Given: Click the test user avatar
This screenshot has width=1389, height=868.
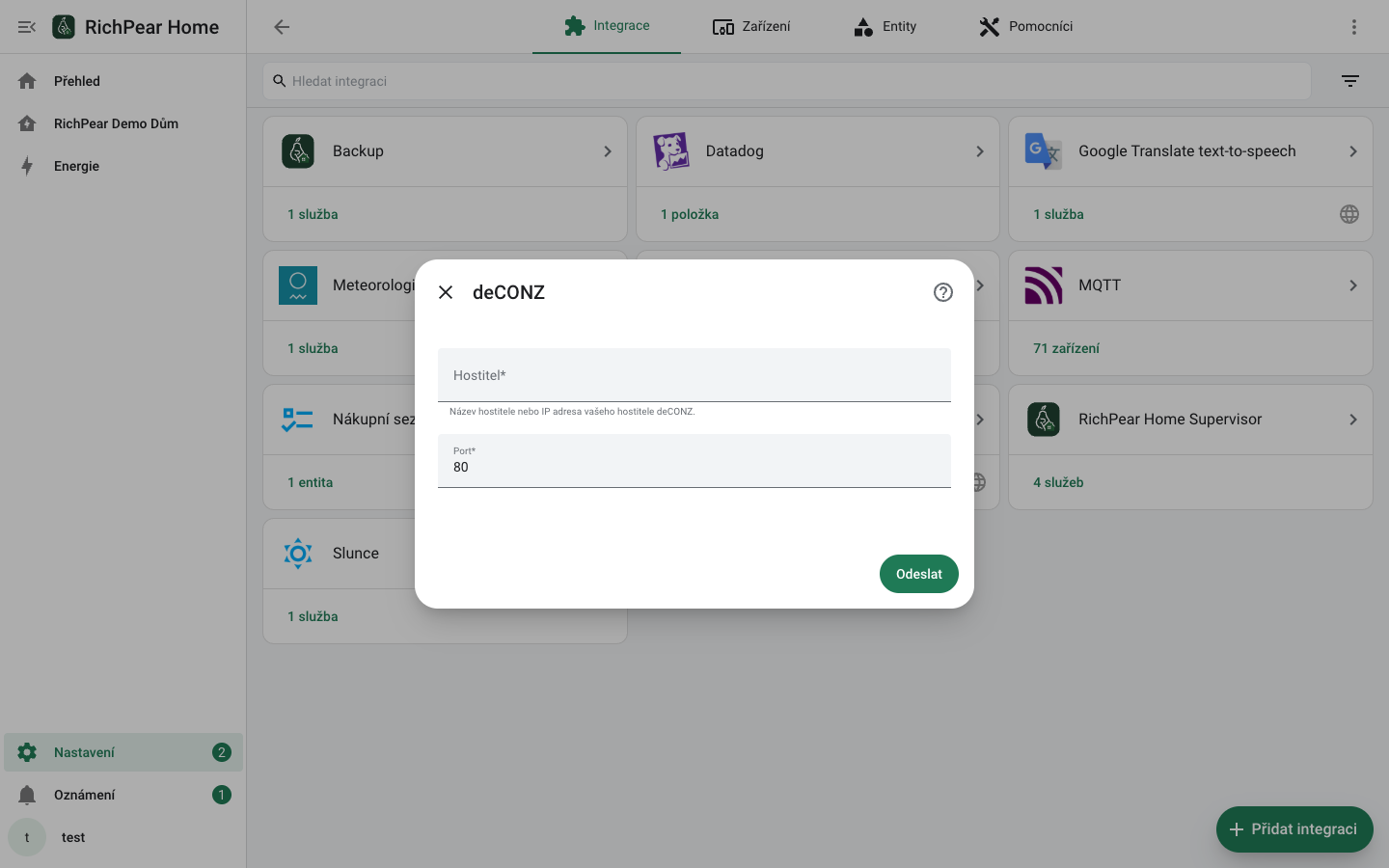Looking at the screenshot, I should (x=27, y=837).
